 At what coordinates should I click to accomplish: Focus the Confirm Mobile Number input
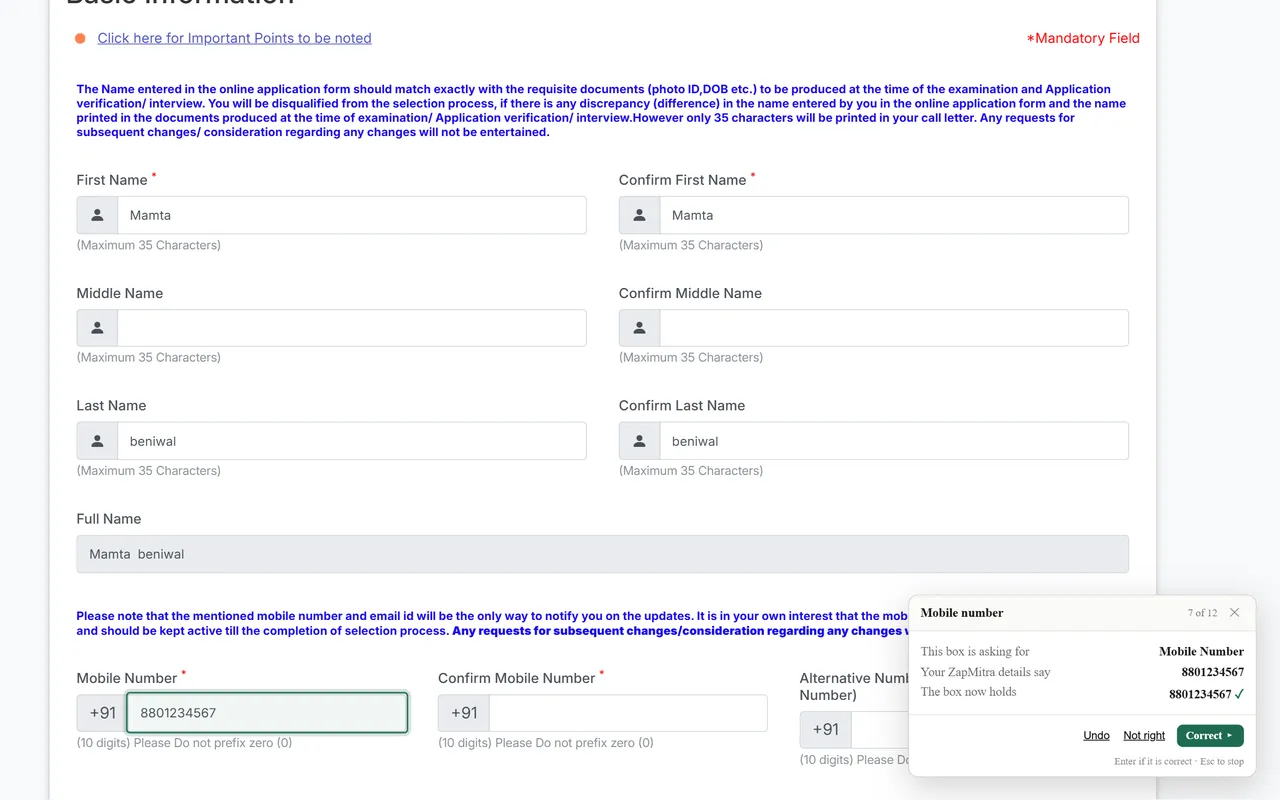pos(628,713)
